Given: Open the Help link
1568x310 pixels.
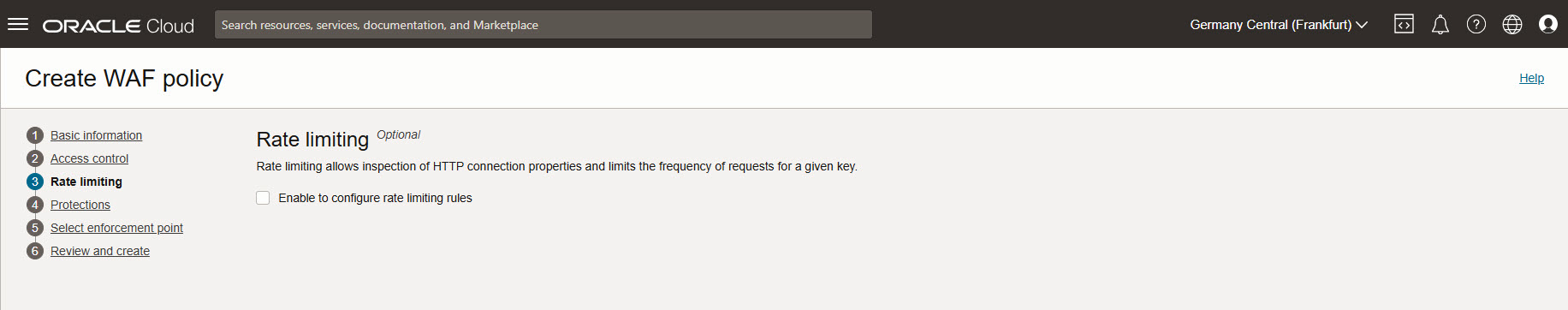Looking at the screenshot, I should click(1531, 78).
